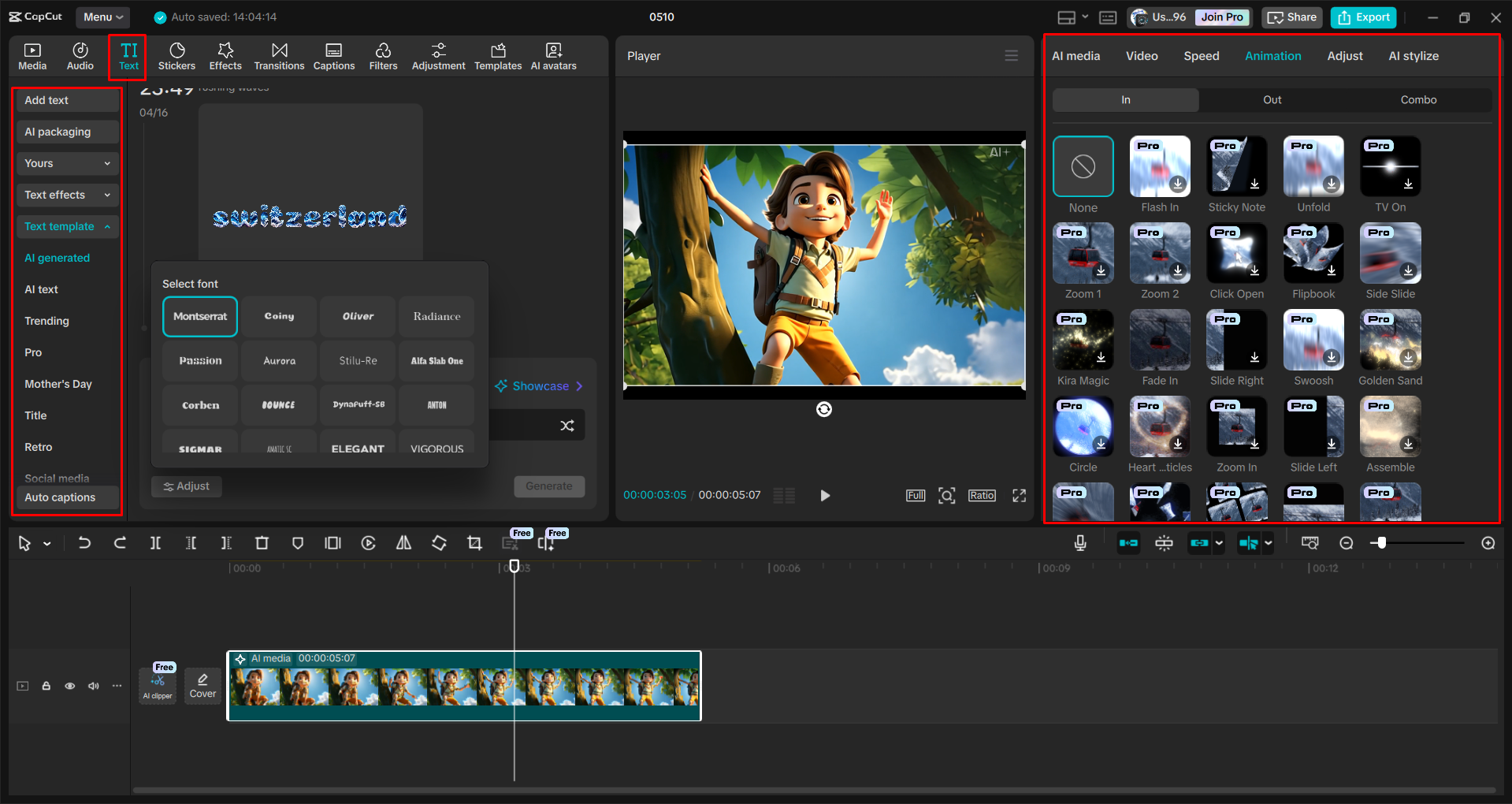Apply the Flash In animation preset
This screenshot has height=804, width=1512.
pos(1159,166)
